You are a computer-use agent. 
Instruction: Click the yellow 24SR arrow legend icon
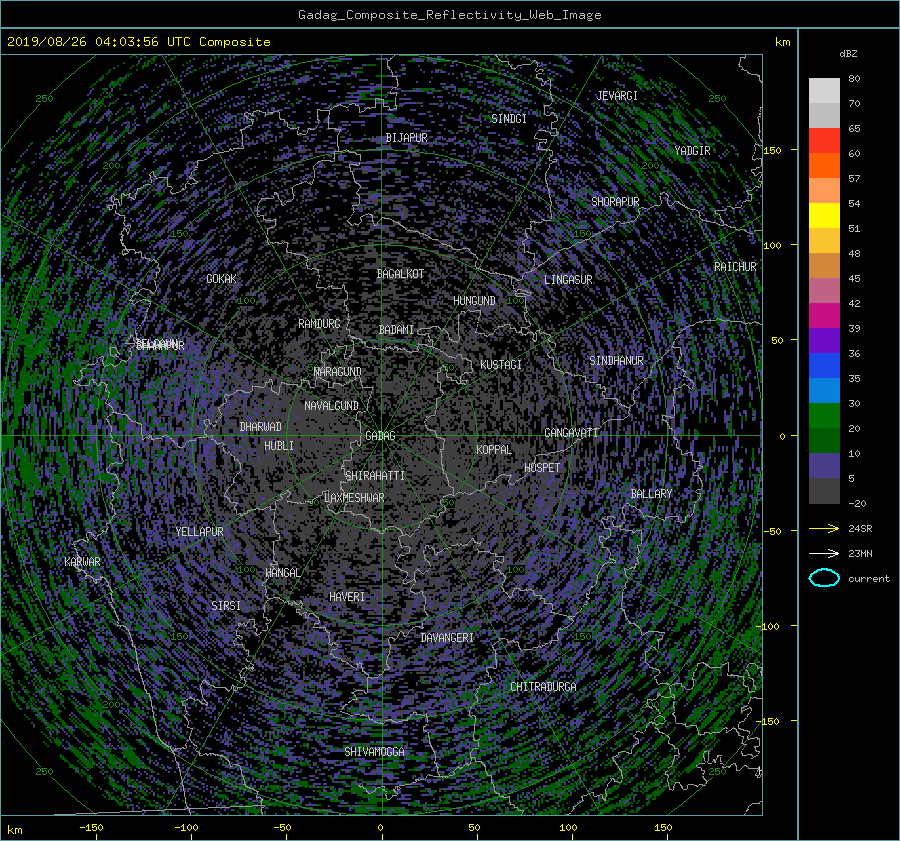(x=824, y=529)
